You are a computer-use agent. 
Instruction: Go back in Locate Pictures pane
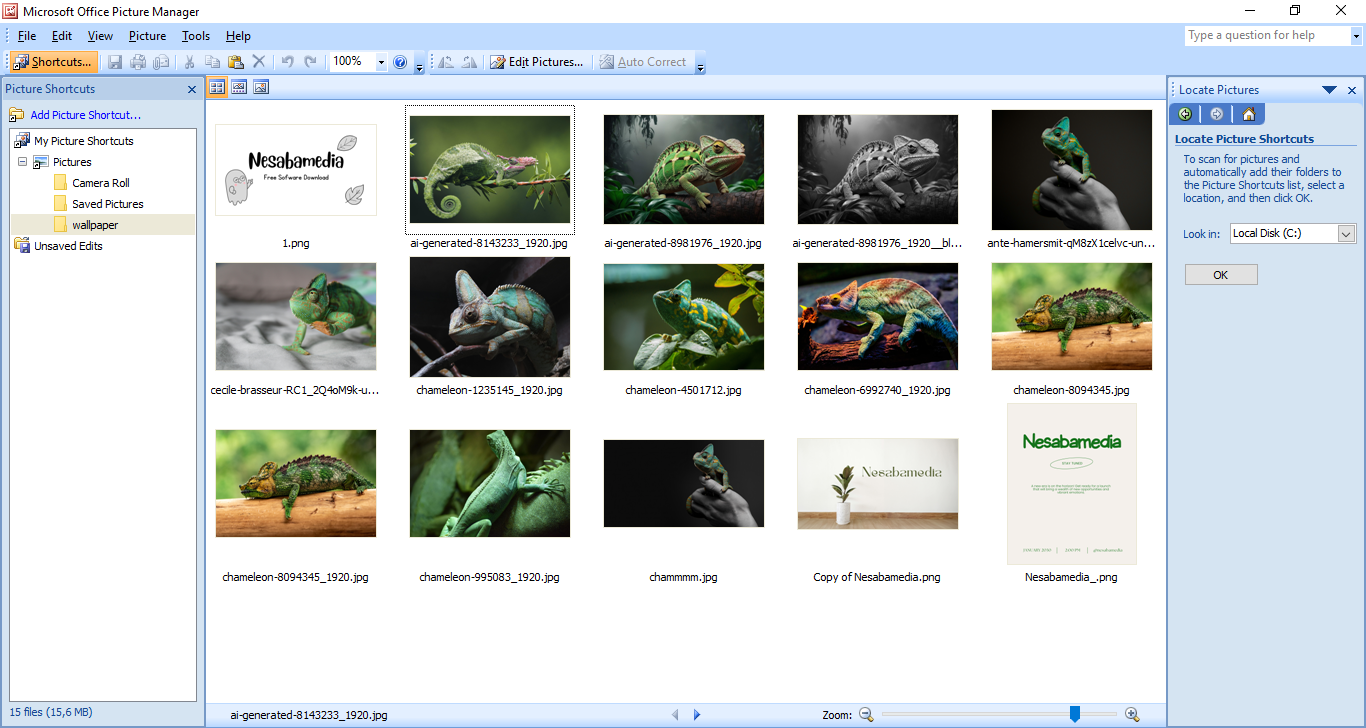1185,114
